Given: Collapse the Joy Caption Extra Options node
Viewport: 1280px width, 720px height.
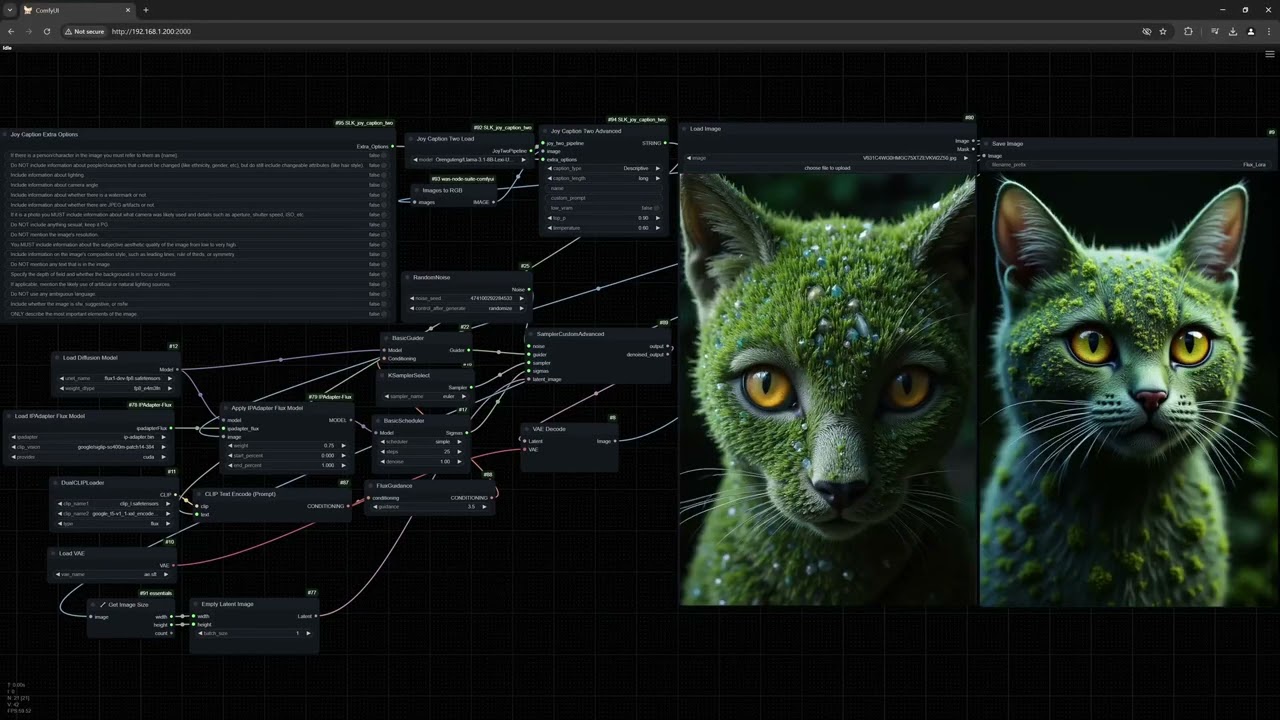Looking at the screenshot, I should click(x=5, y=134).
